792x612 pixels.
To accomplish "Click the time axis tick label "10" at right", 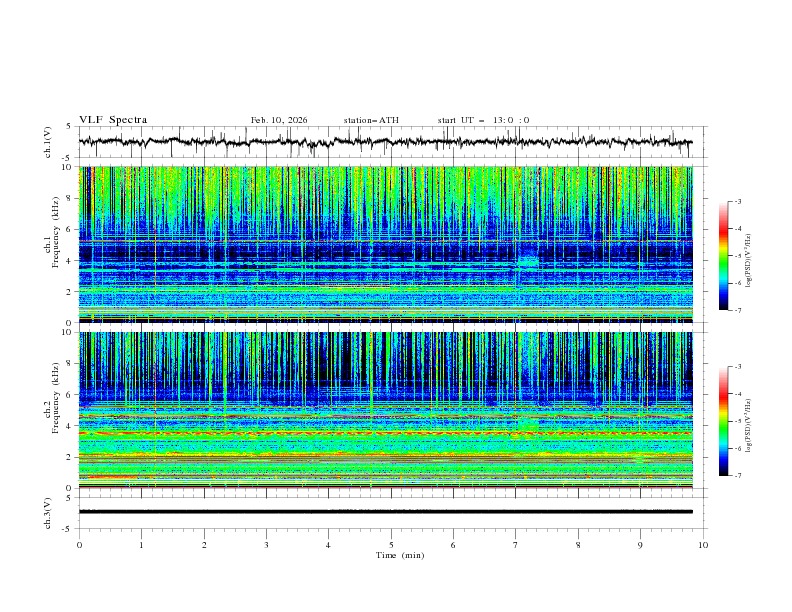I will coord(703,545).
